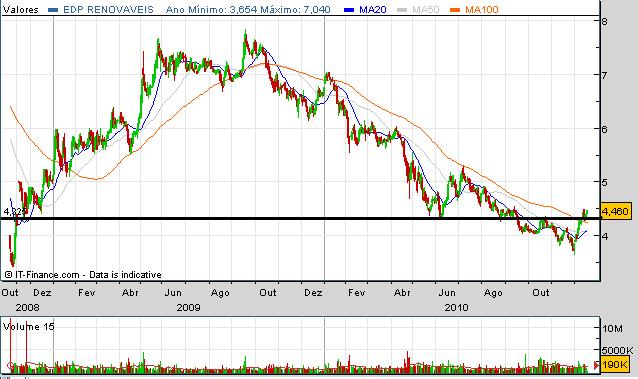Click the yellow 4,460 current price tag
This screenshot has width=638, height=379.
[616, 211]
